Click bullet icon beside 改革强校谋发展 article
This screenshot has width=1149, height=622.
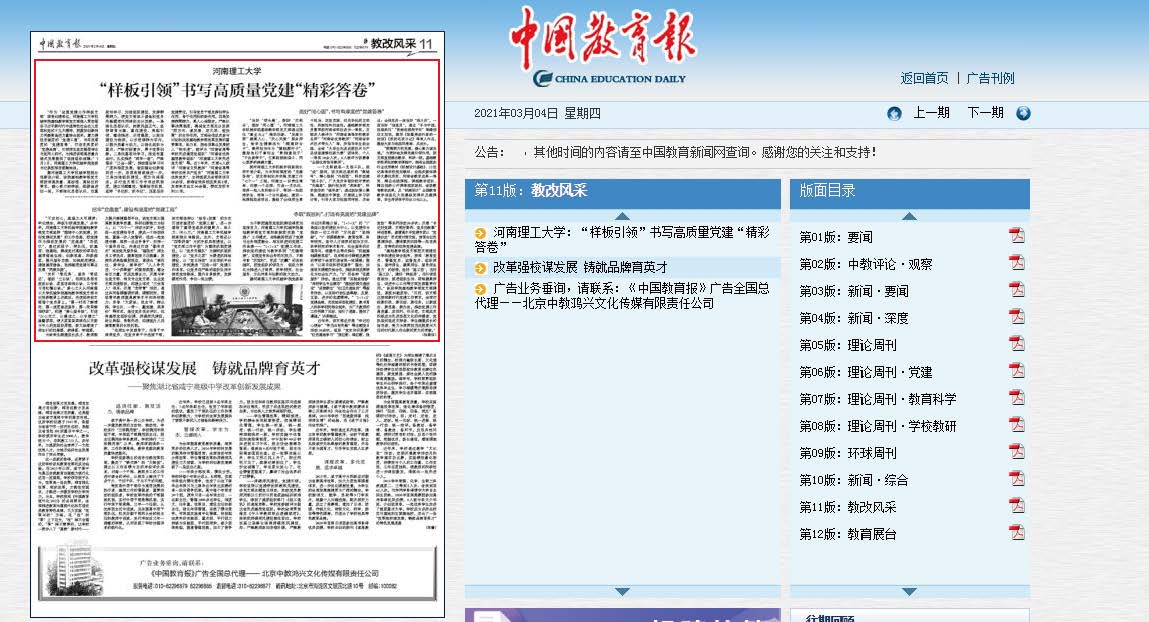481,267
